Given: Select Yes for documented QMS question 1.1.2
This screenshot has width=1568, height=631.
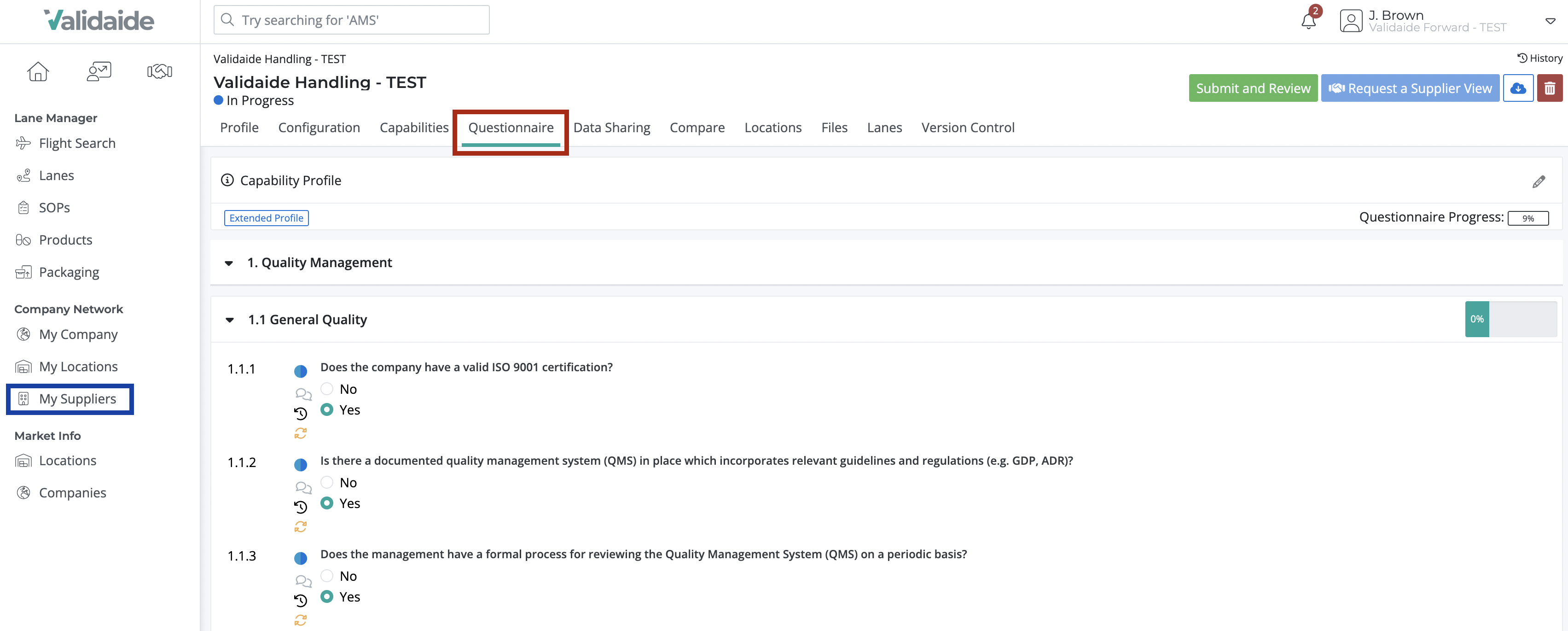Looking at the screenshot, I should point(327,502).
